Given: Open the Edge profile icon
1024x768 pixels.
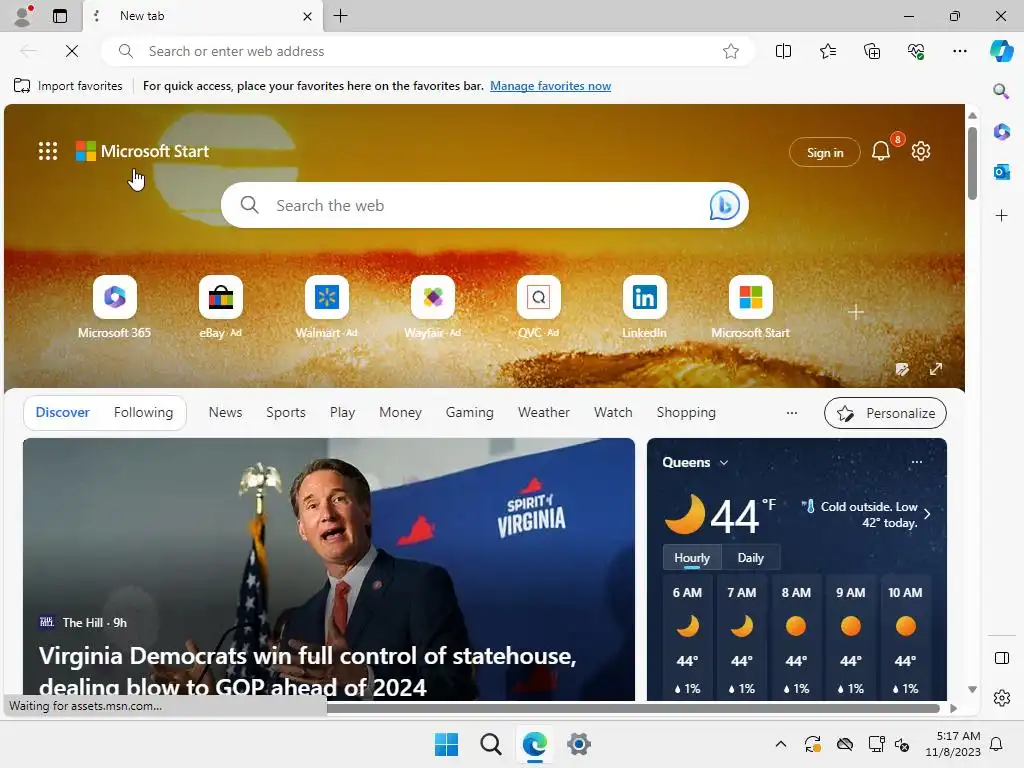Looking at the screenshot, I should (x=23, y=16).
